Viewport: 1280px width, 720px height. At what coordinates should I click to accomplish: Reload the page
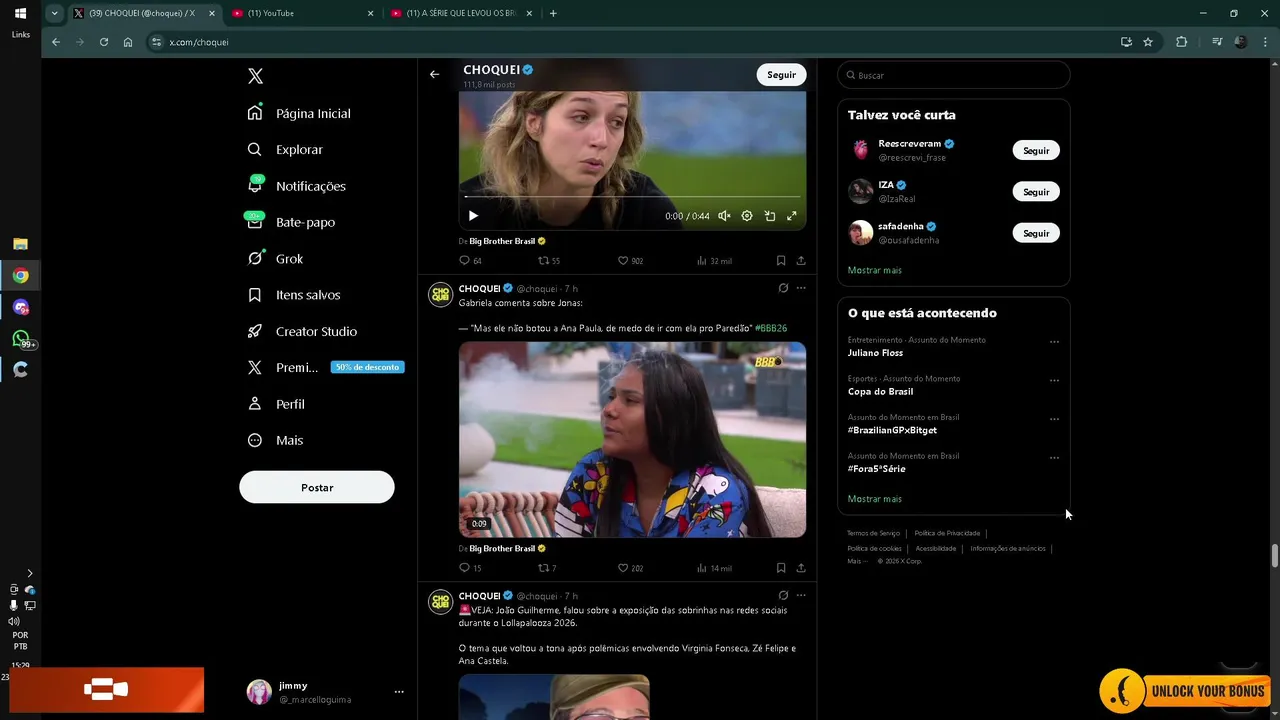(x=103, y=42)
